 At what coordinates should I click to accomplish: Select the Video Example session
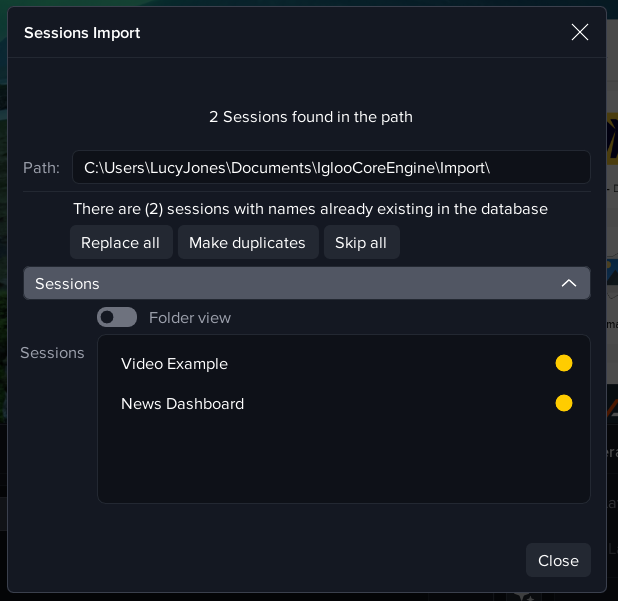click(x=175, y=364)
